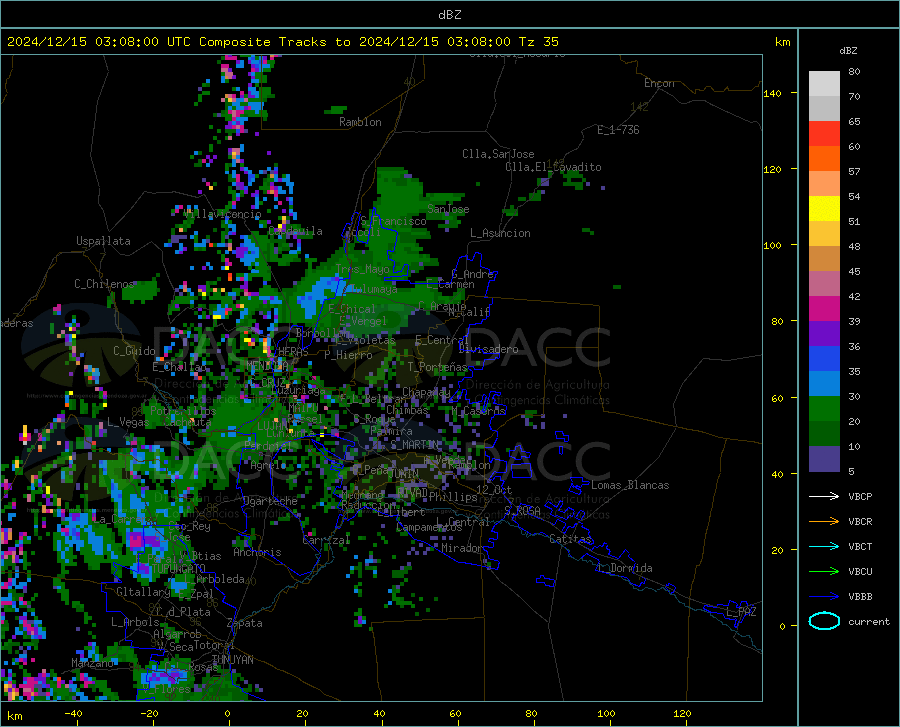
Task: Click the Lomas_Blancas place label
Action: [630, 485]
